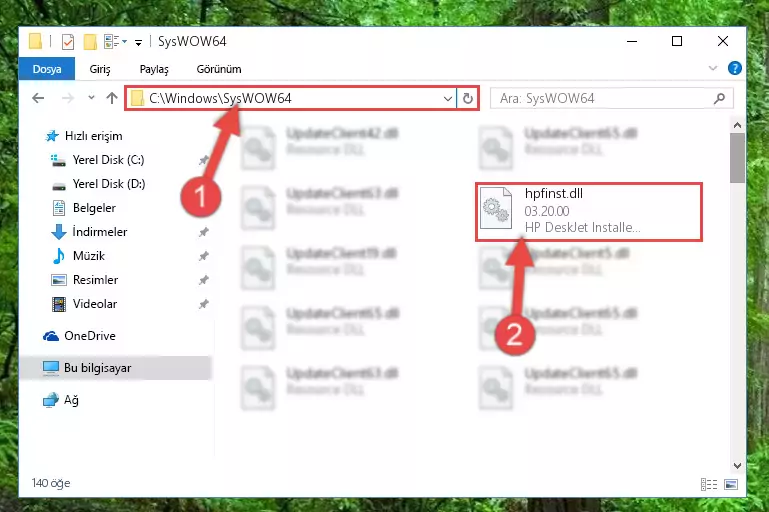This screenshot has width=769, height=512.
Task: Go up one folder level
Action: (112, 98)
